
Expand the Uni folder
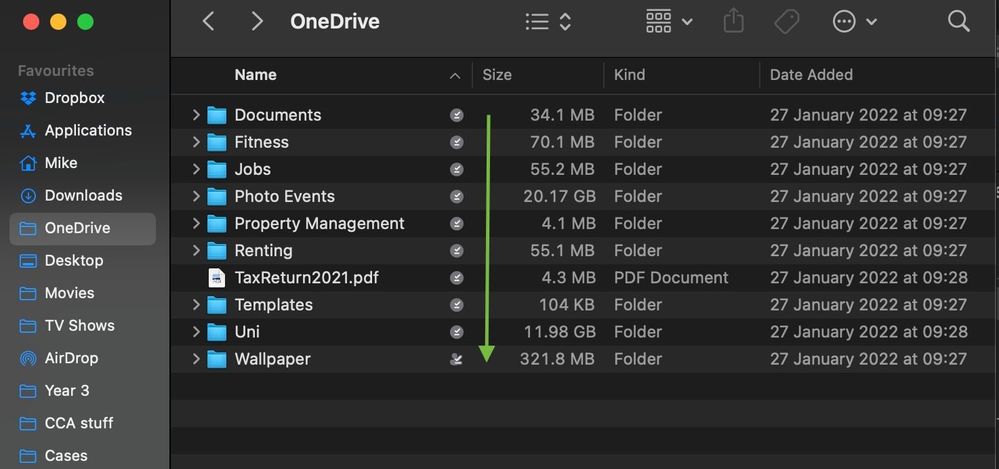(196, 332)
